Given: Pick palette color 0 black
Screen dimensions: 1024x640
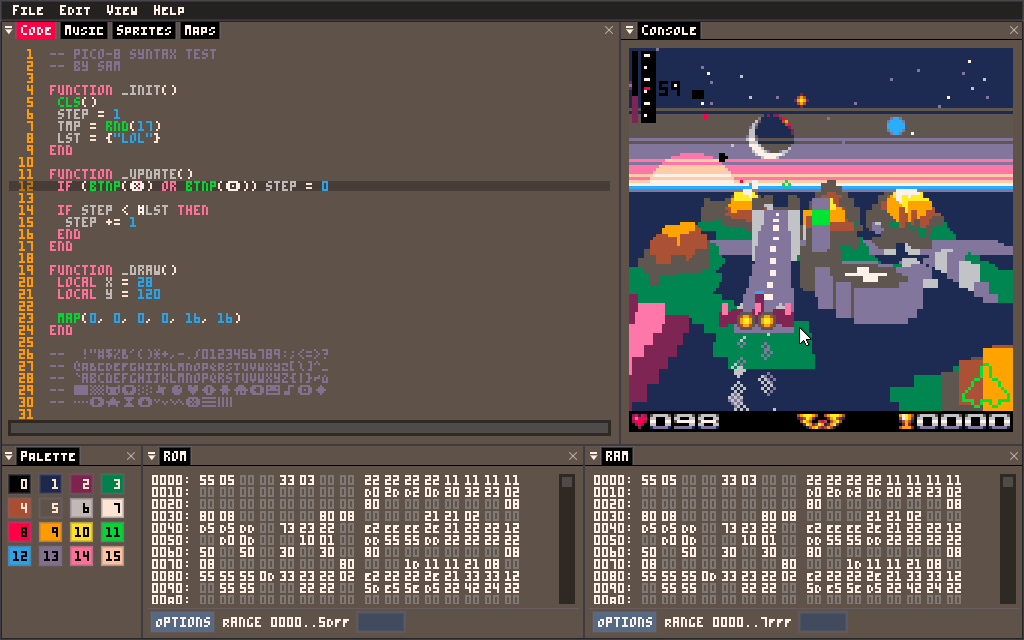Looking at the screenshot, I should [20, 484].
